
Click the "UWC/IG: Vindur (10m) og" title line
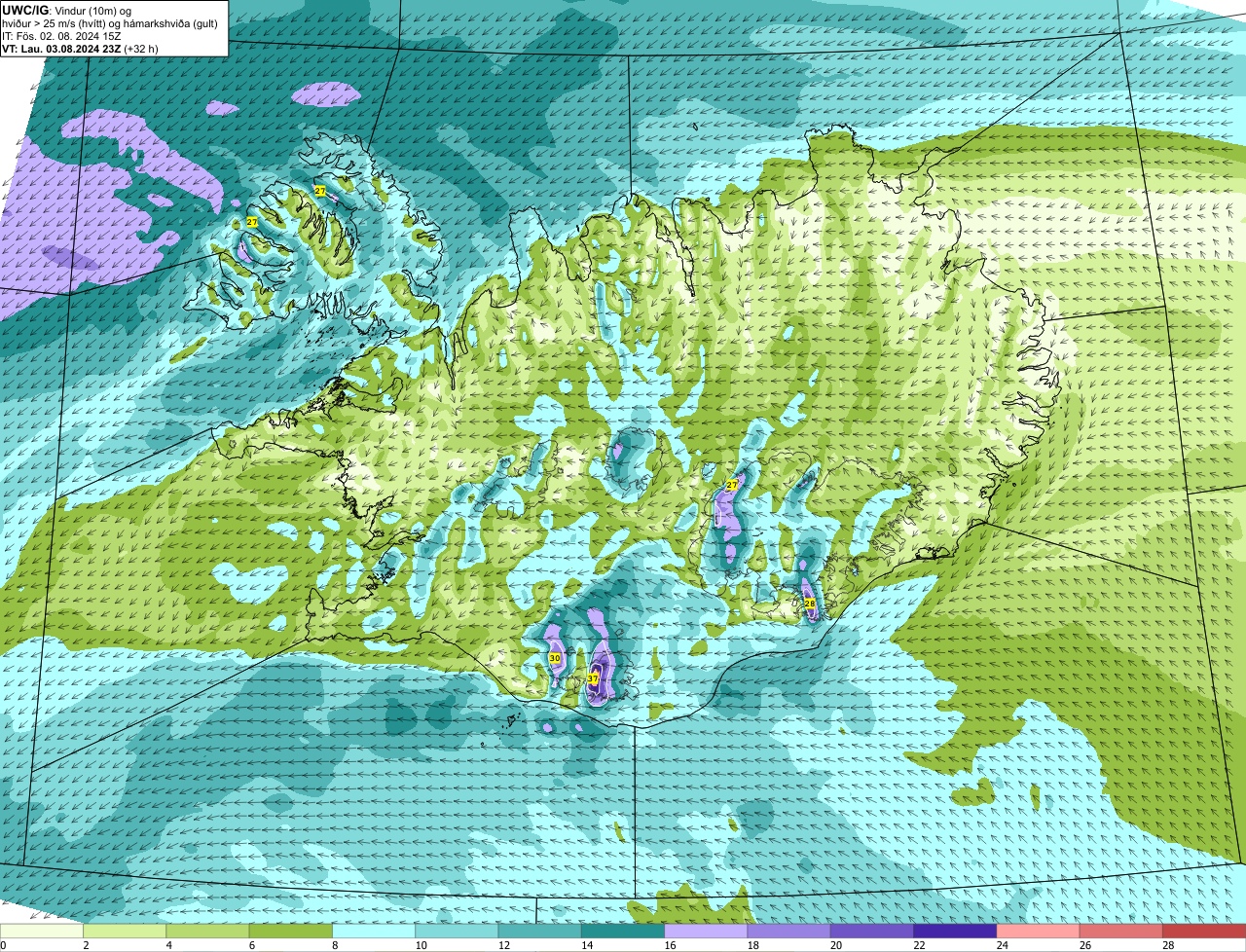coord(66,11)
